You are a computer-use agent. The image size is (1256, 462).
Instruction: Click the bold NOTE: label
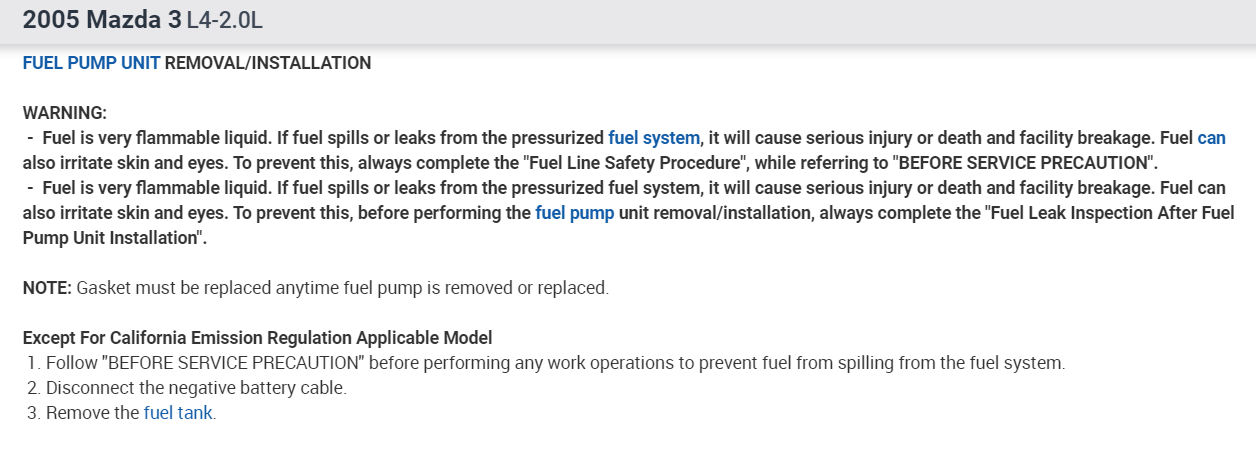(x=47, y=288)
